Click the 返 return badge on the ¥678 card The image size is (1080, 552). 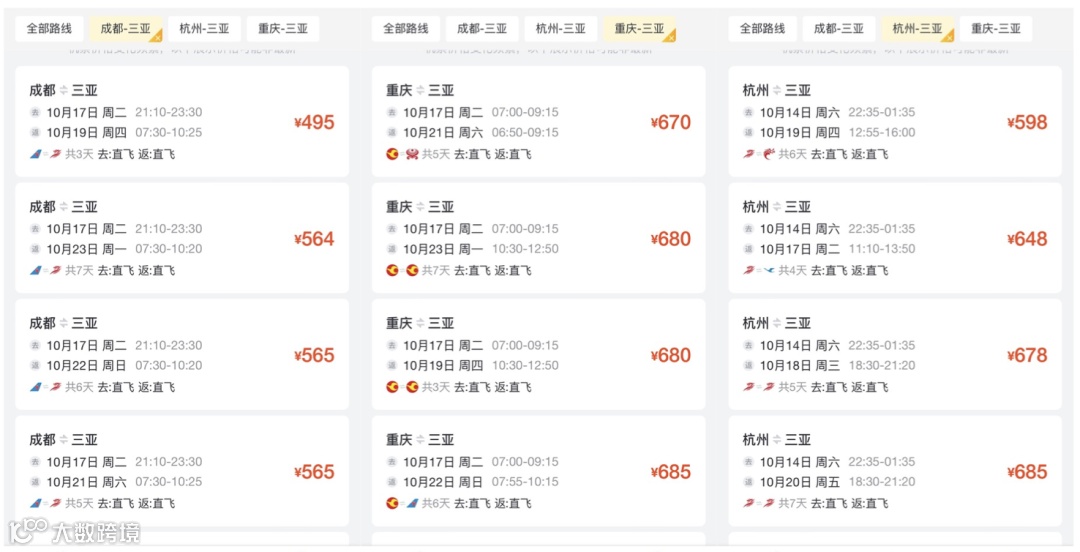click(748, 366)
